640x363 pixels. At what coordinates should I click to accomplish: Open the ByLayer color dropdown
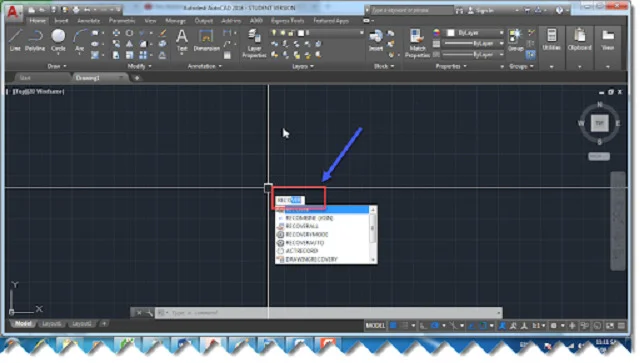tap(475, 33)
